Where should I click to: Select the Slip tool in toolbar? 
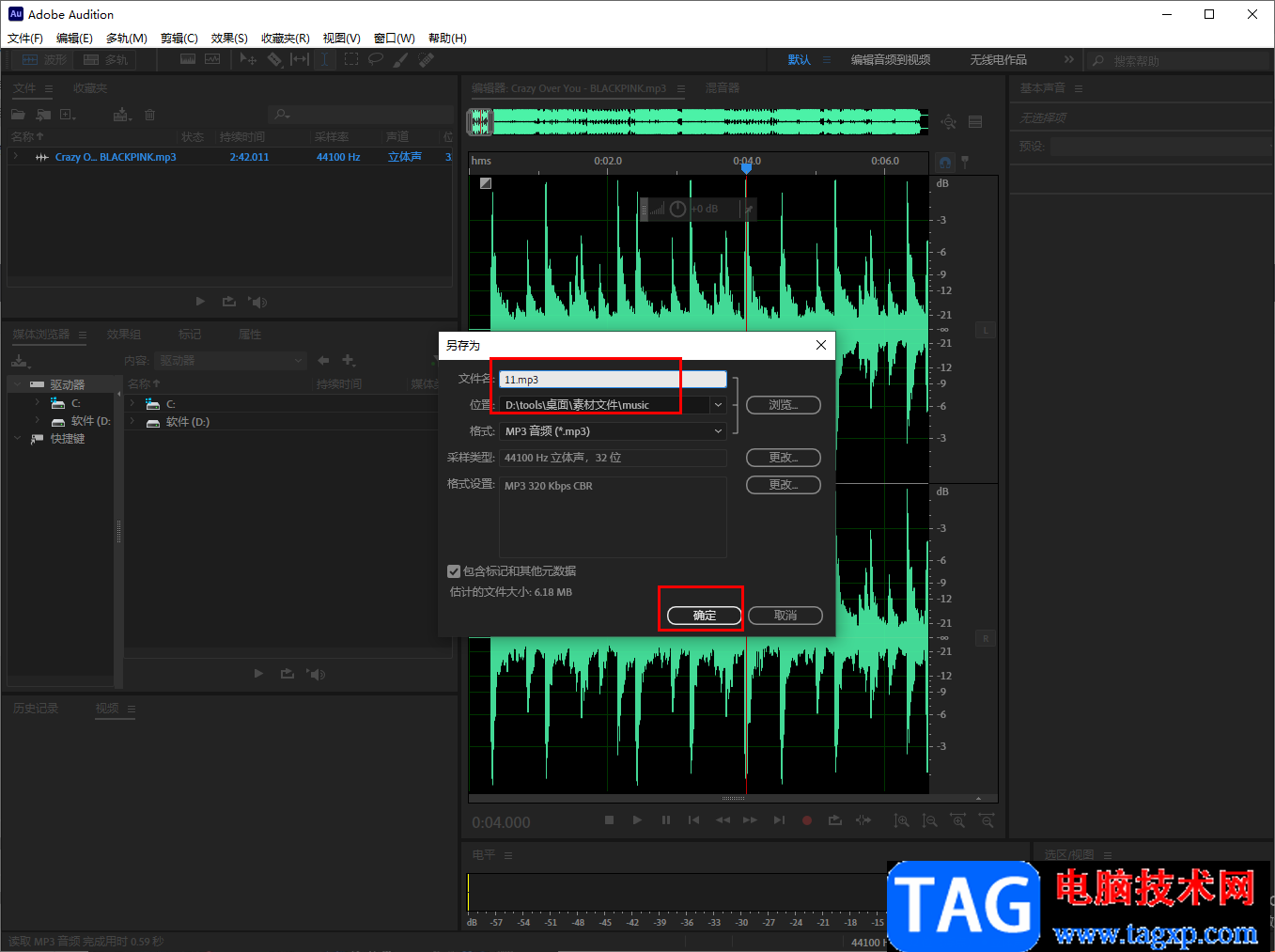300,59
